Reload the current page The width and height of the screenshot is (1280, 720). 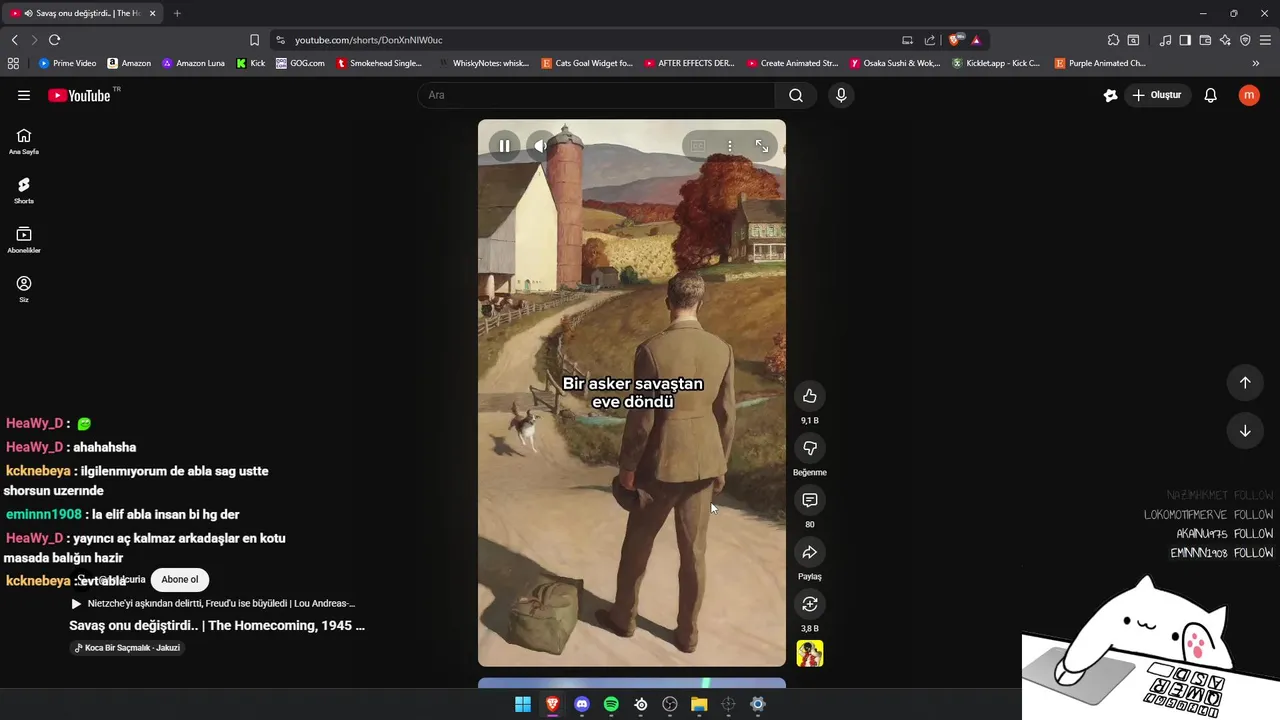coord(54,40)
